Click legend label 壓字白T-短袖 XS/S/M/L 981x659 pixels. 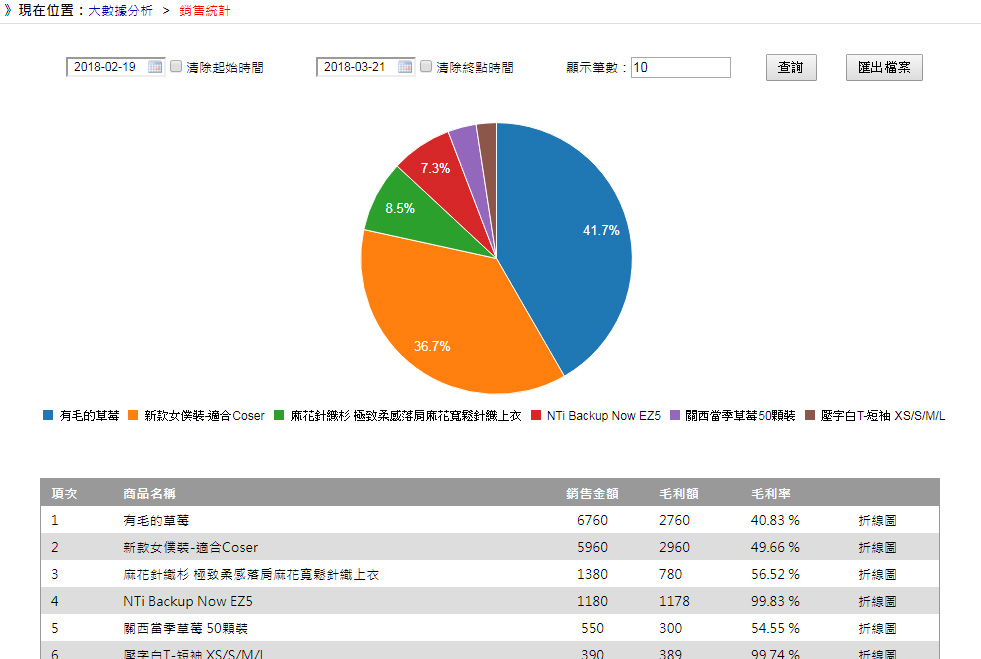[x=882, y=415]
